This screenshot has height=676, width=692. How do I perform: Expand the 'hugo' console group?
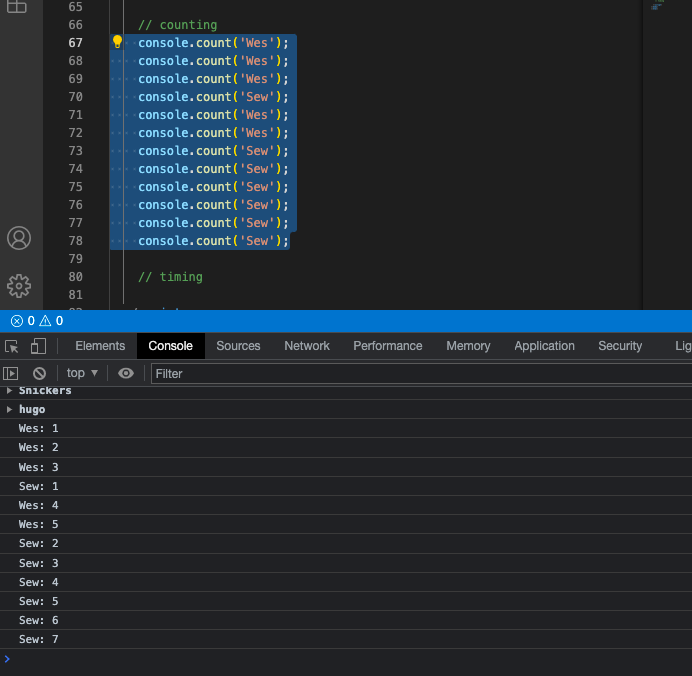10,409
